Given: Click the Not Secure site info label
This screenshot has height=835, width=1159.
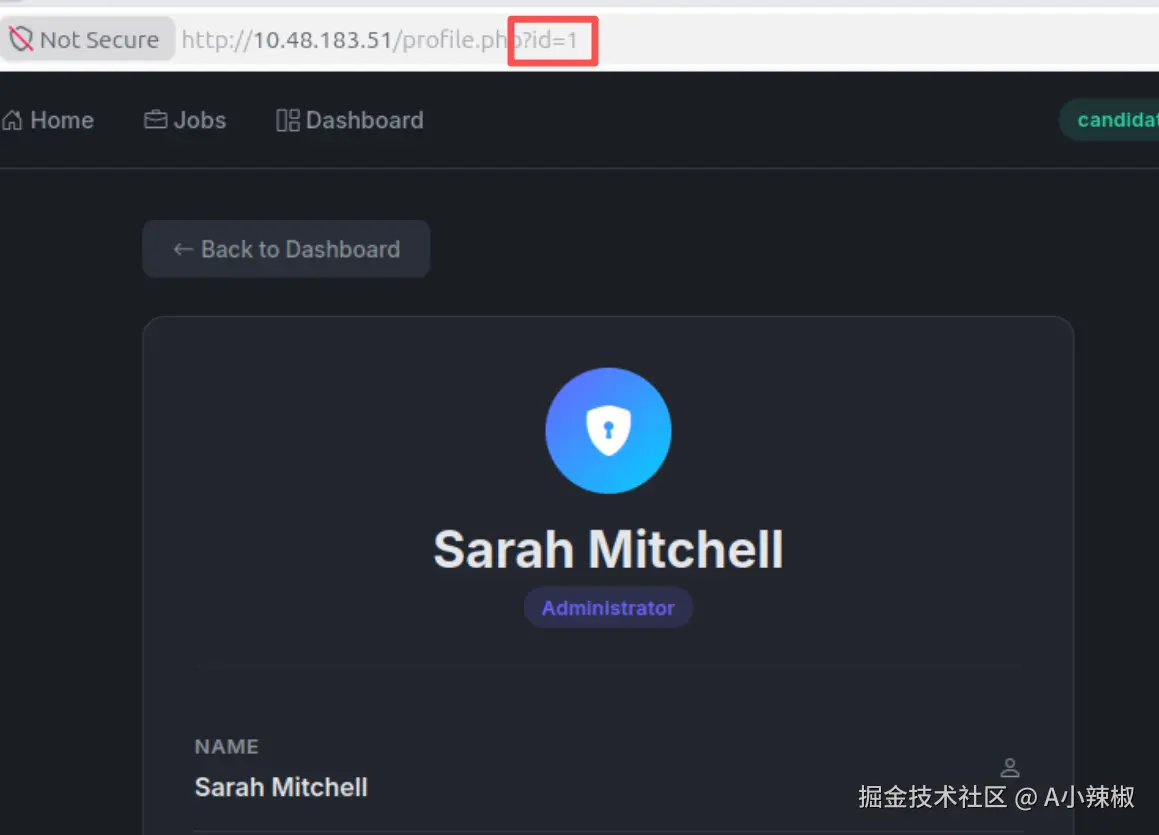Looking at the screenshot, I should click(86, 39).
